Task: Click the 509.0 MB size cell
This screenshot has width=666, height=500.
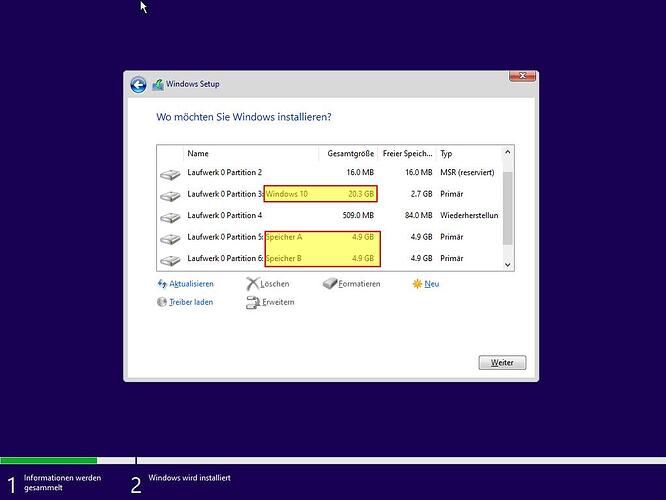Action: 358,215
